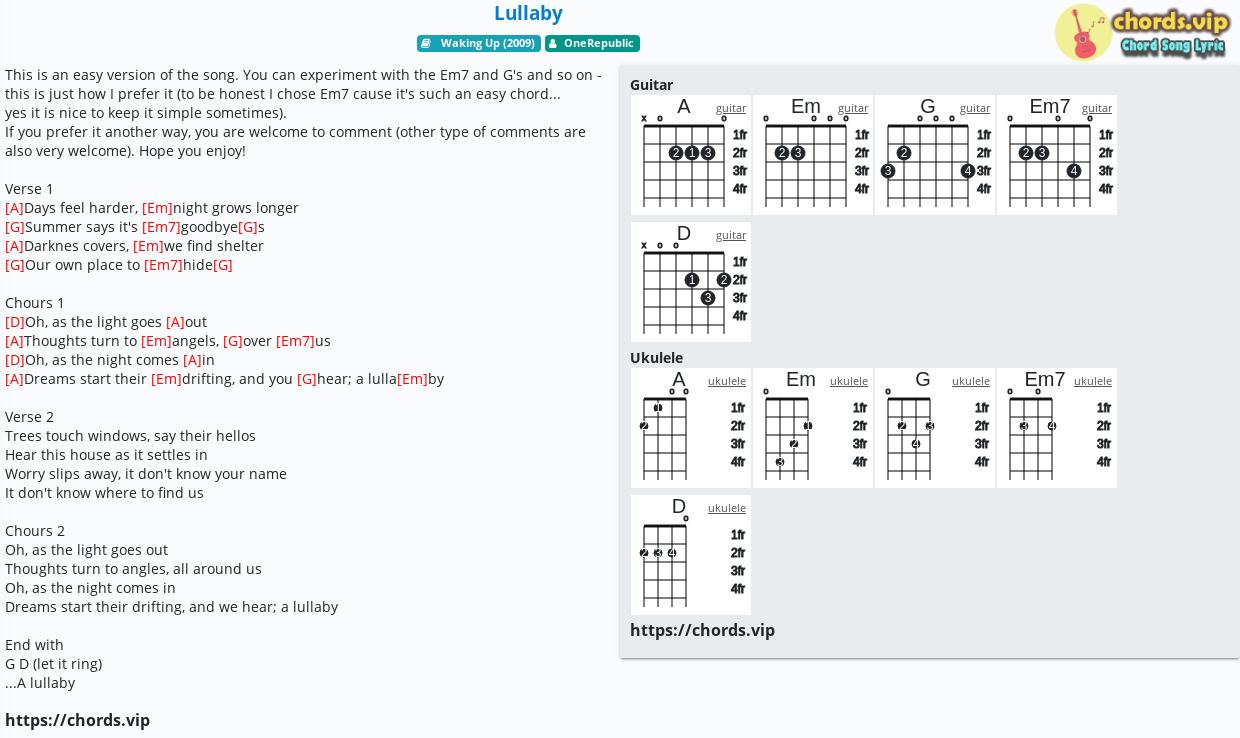Click the 'G D (let it ring)' line

click(x=53, y=664)
